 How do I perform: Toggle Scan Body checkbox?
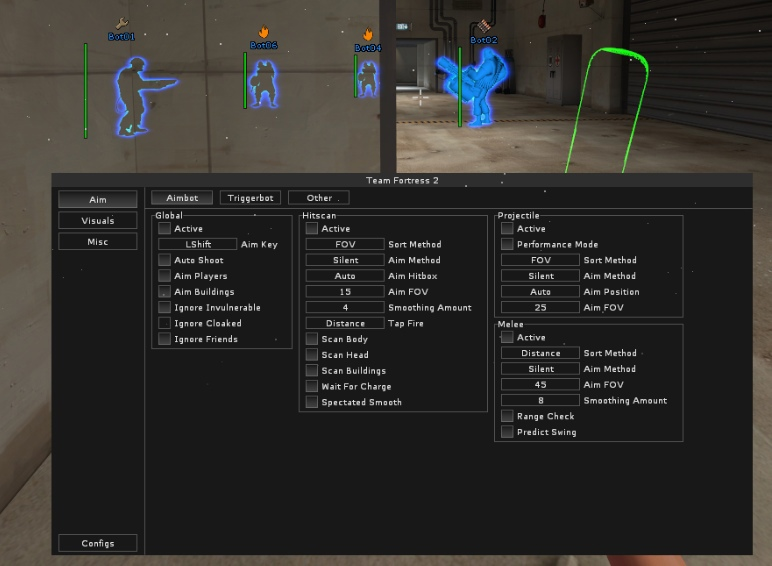pos(312,339)
